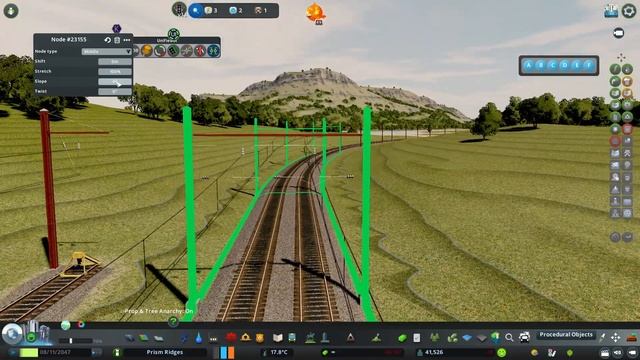Click the purple hexagon icon above Node panel
Screen dimensions: 640x360
click(117, 29)
